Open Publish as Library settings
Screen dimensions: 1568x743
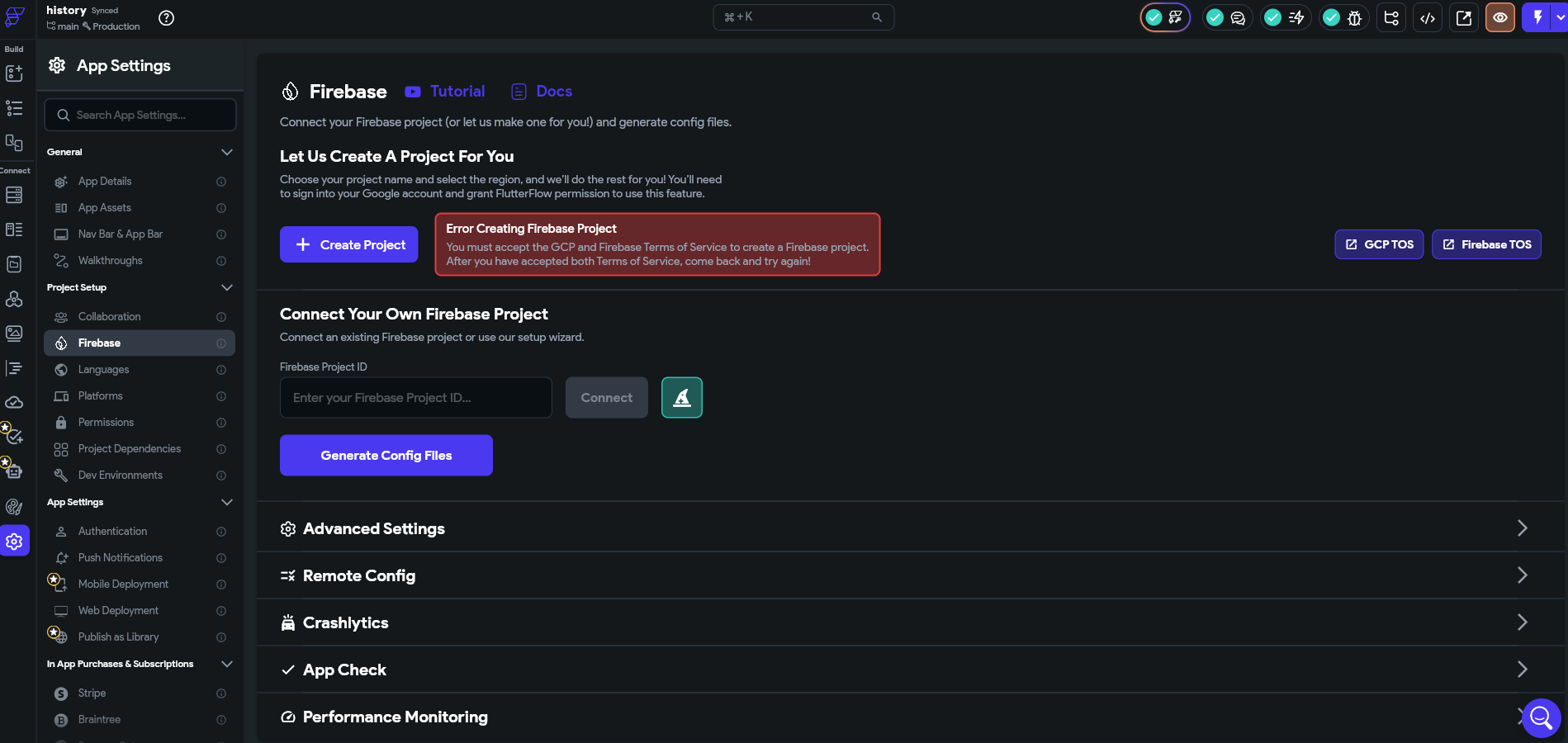pyautogui.click(x=140, y=637)
